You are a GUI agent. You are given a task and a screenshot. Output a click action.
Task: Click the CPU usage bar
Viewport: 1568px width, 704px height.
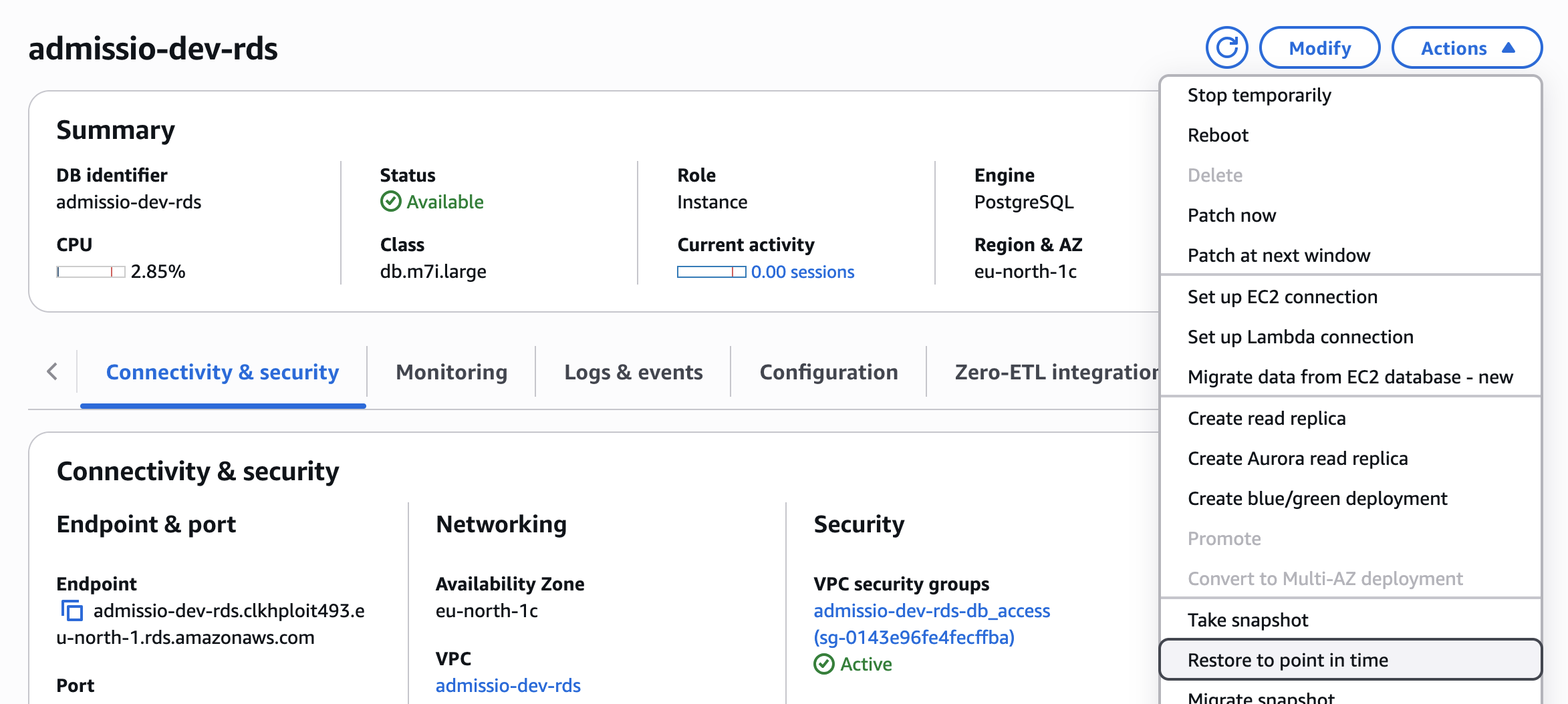click(90, 272)
